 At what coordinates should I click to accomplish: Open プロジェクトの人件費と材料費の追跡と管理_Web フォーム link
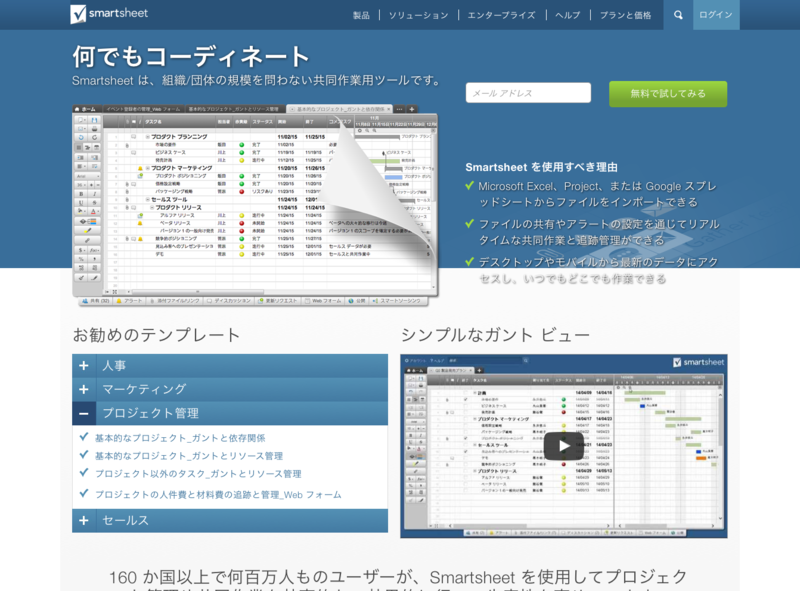(218, 495)
